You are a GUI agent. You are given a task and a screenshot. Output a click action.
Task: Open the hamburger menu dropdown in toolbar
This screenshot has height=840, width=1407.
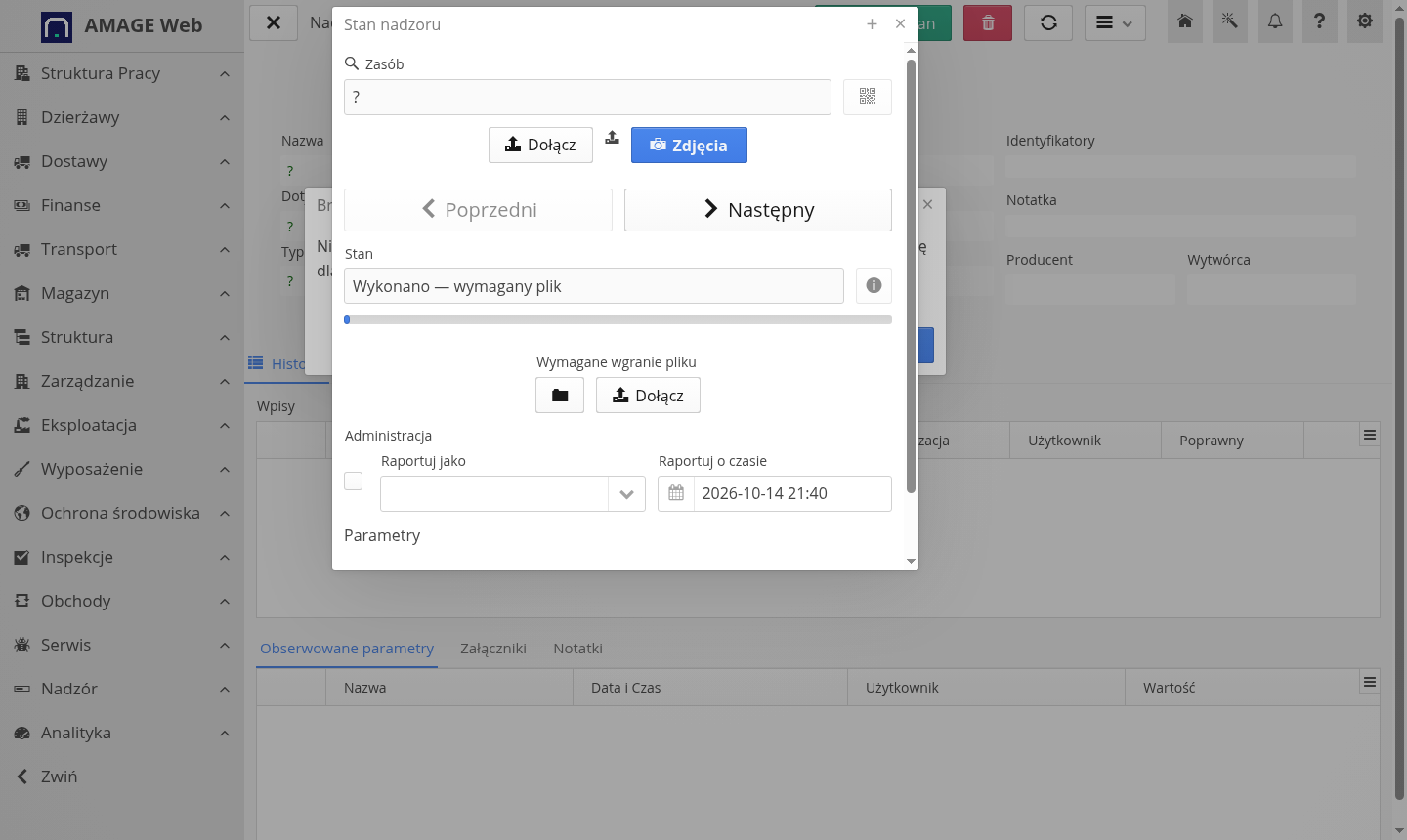(1115, 22)
